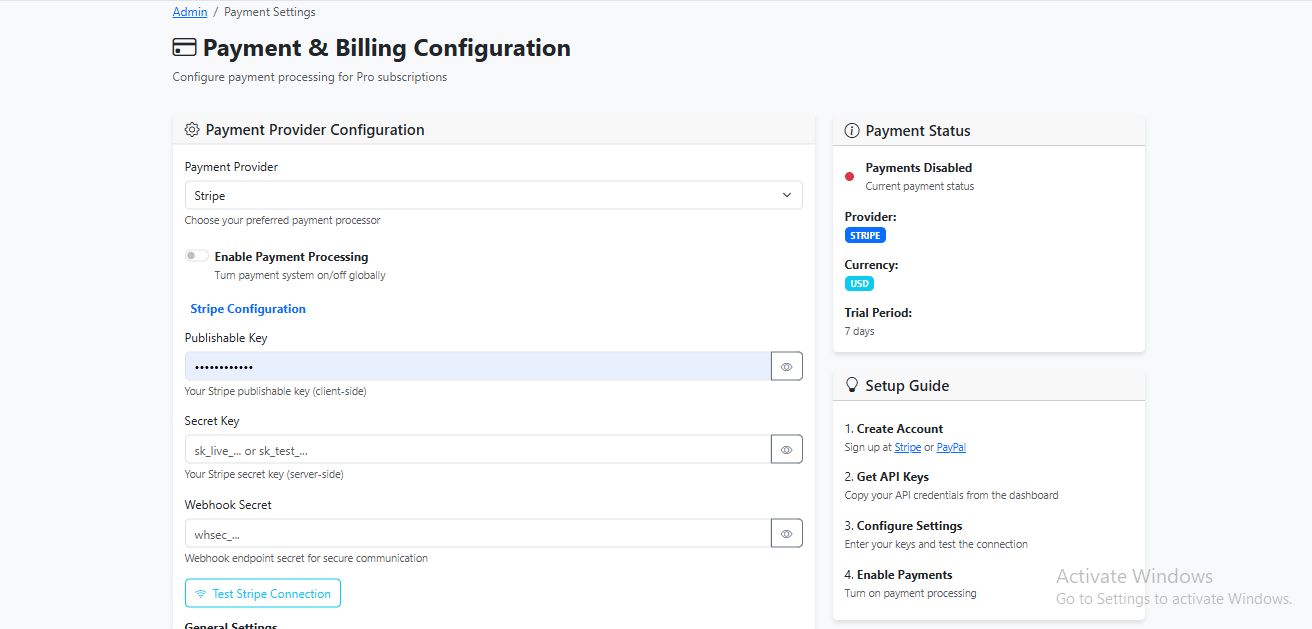This screenshot has height=629, width=1312.
Task: Click the credit card icon beside page title
Action: [x=184, y=48]
